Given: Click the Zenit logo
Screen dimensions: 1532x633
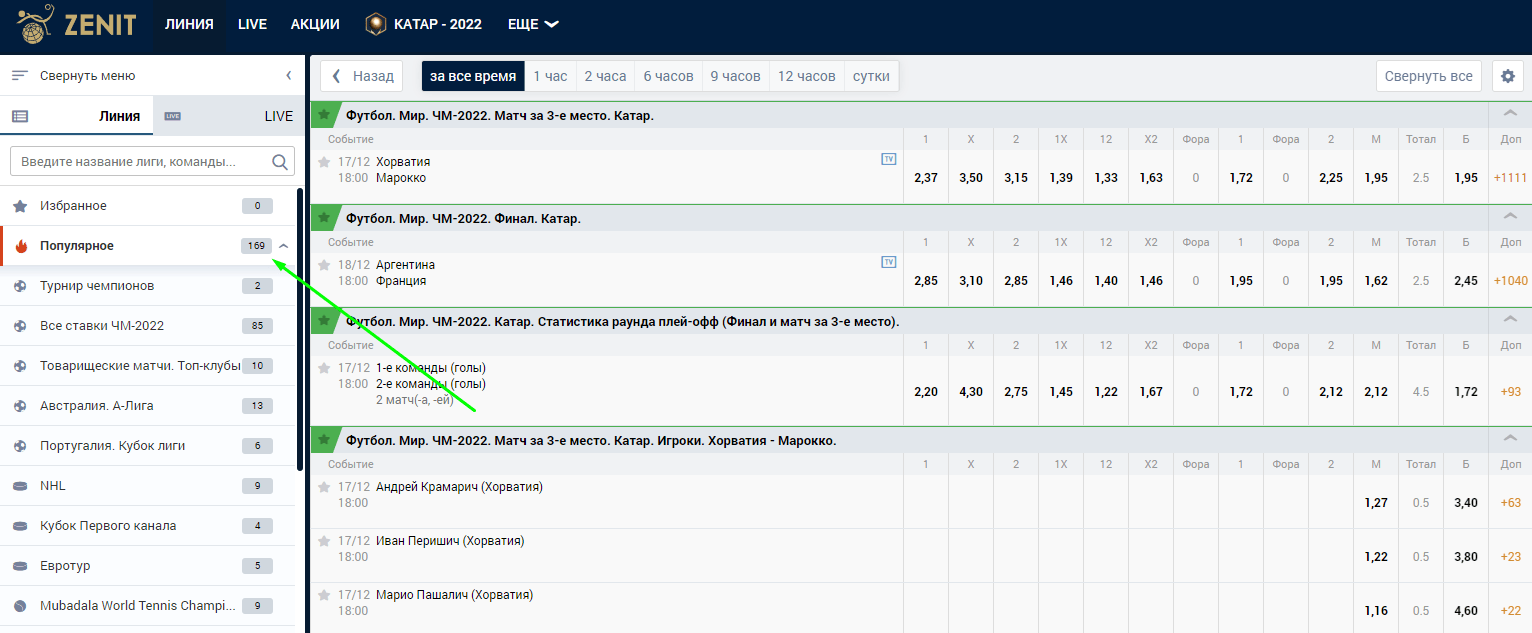Looking at the screenshot, I should point(77,25).
